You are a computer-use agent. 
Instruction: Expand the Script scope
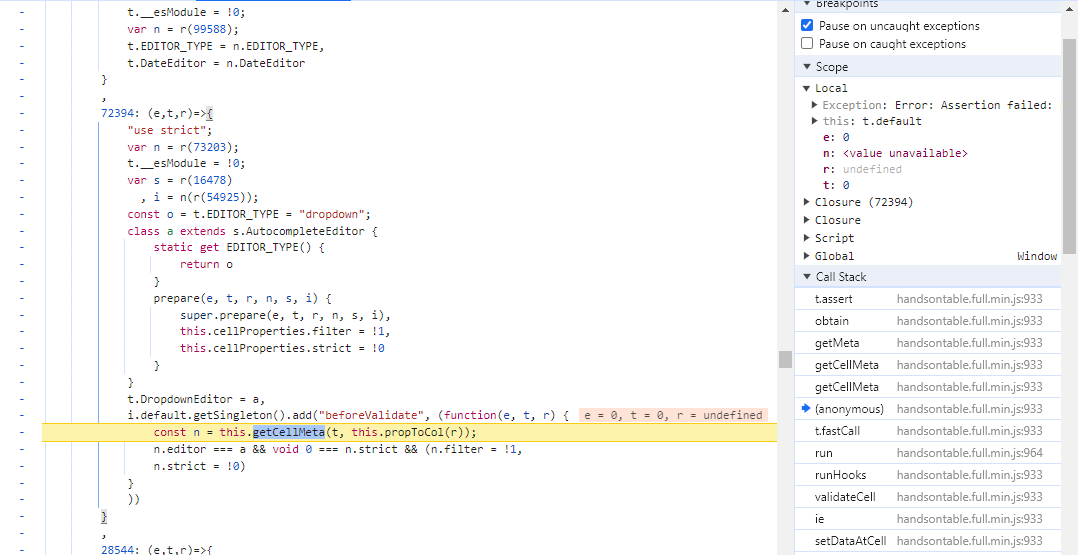(x=806, y=238)
